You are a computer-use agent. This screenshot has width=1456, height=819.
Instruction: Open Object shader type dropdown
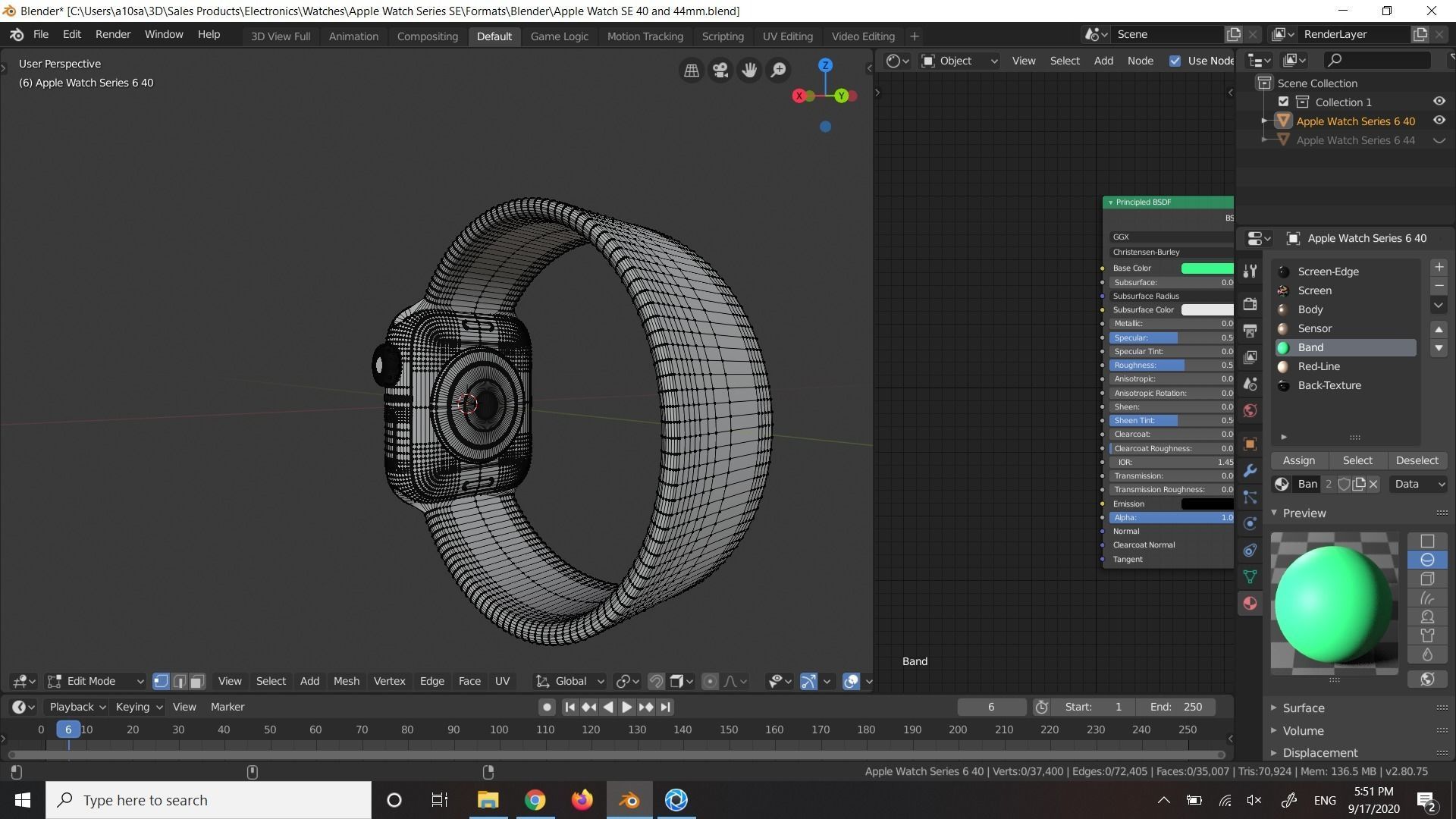point(959,61)
